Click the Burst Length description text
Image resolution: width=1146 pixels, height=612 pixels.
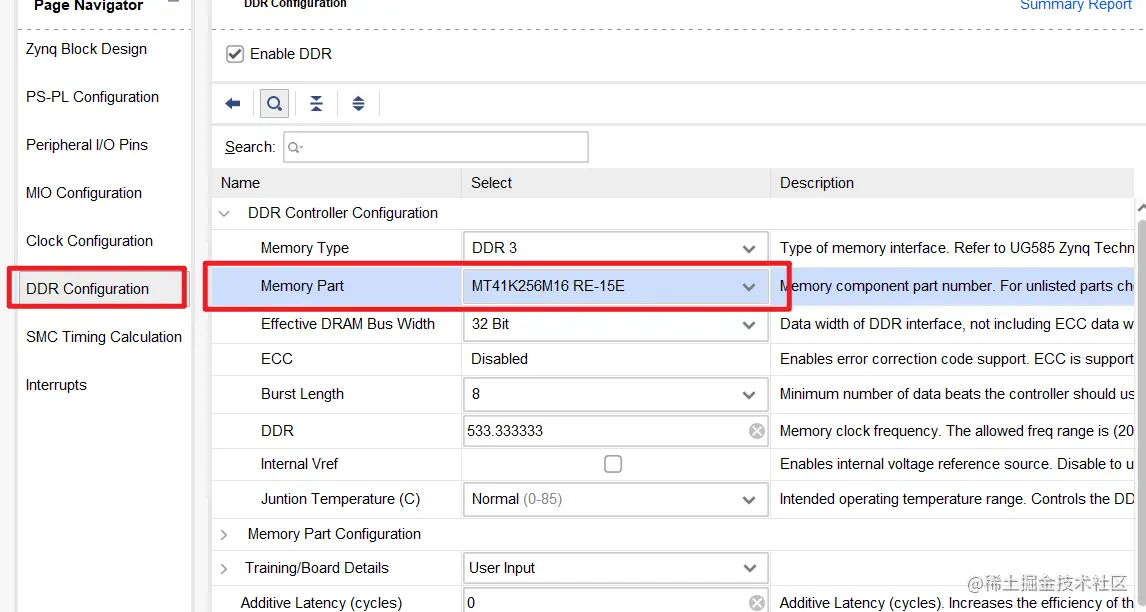pos(957,394)
